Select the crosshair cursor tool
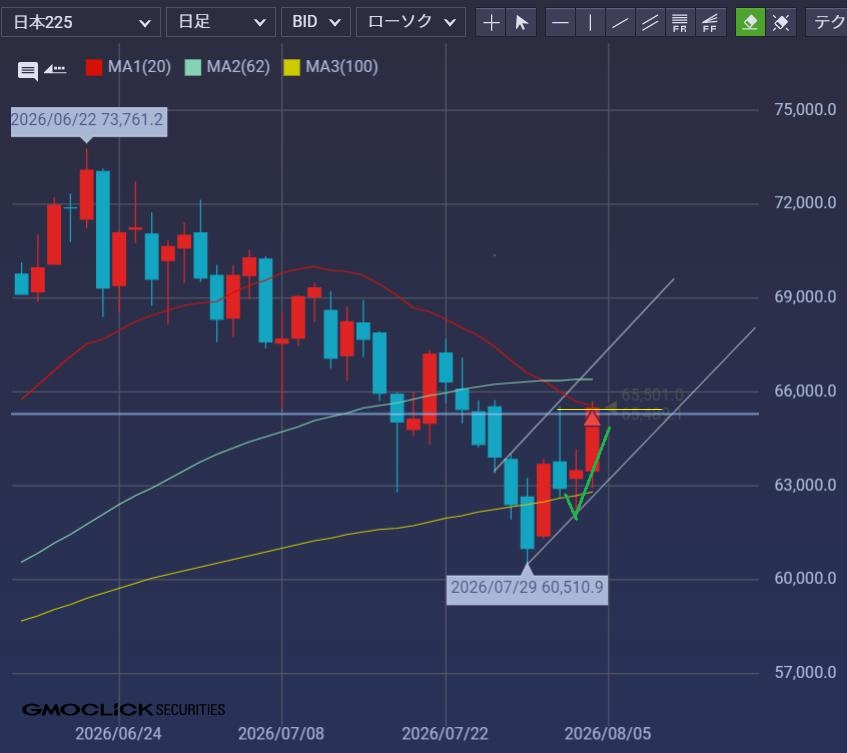 click(x=490, y=23)
